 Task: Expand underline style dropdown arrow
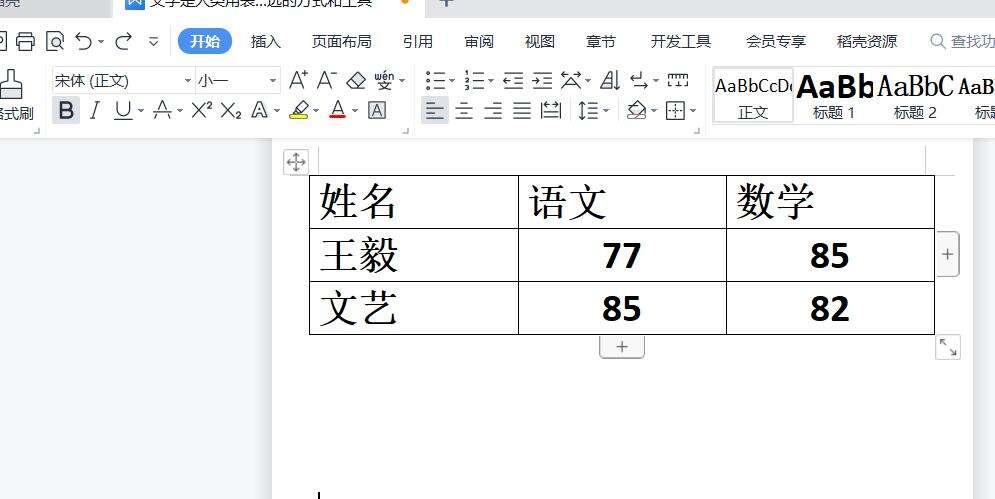point(140,111)
